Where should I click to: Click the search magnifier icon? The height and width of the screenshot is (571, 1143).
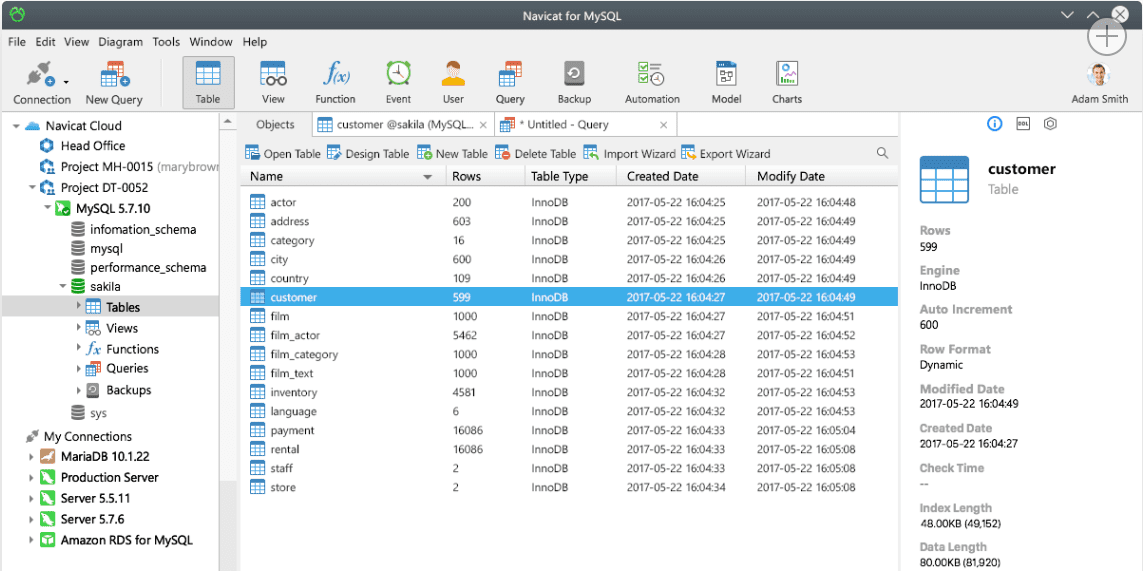[882, 153]
